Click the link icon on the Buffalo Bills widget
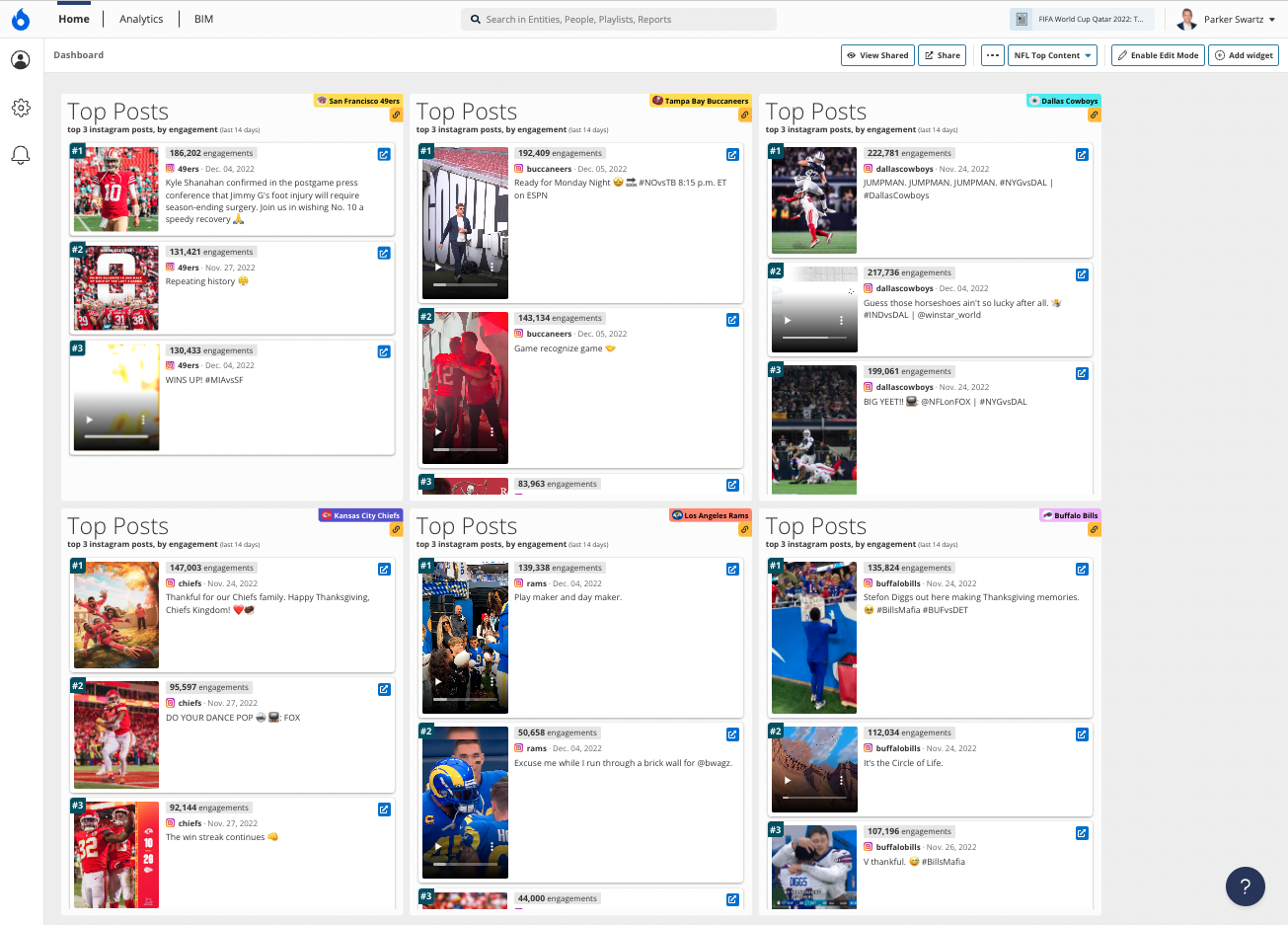The image size is (1288, 925). [x=1095, y=530]
